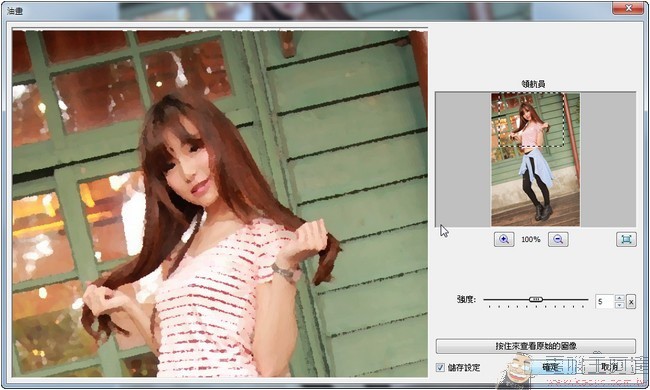This screenshot has width=650, height=390.
Task: Close the 油畫 dialog window
Action: (x=628, y=7)
